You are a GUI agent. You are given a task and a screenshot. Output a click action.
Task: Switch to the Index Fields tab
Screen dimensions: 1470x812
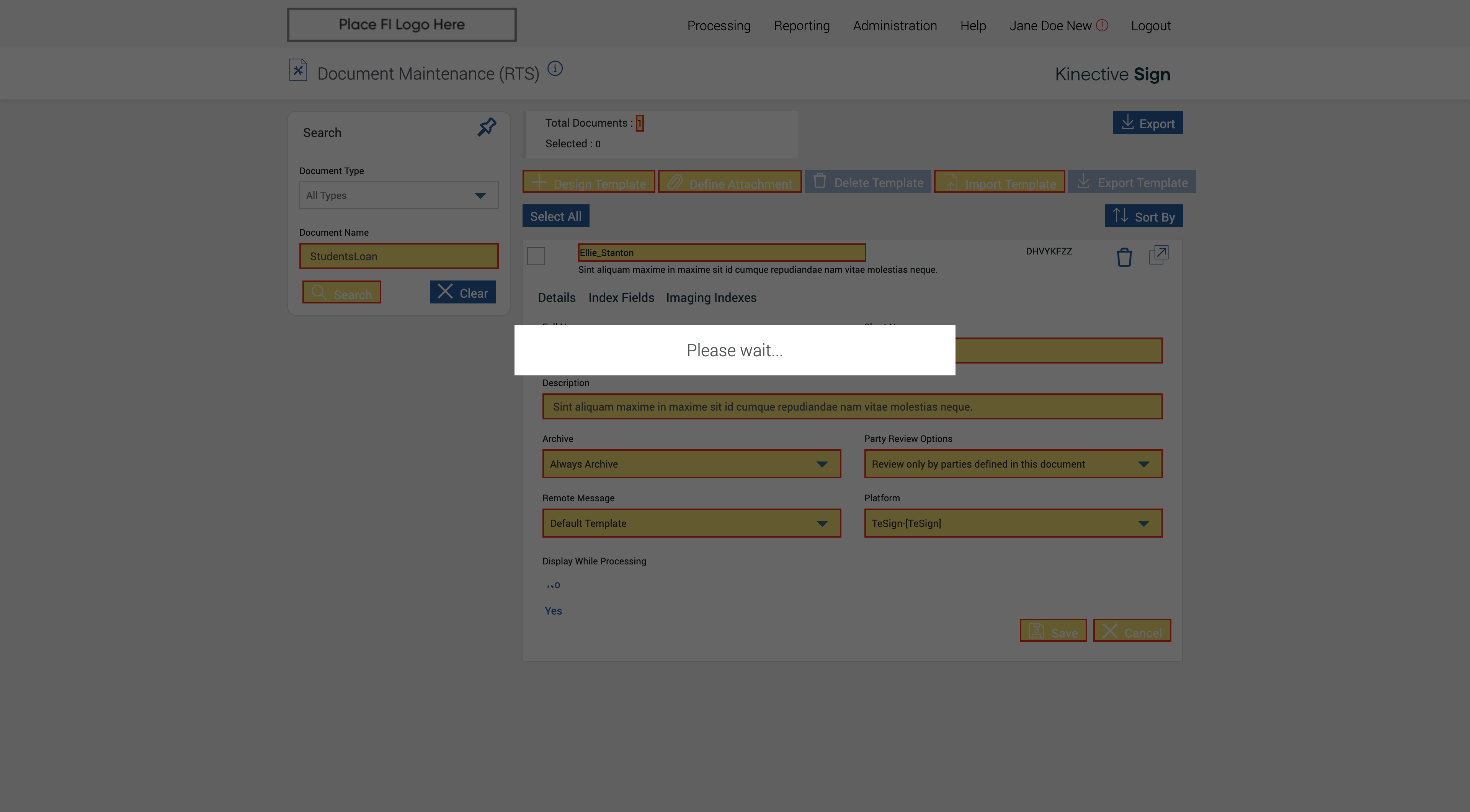point(621,298)
